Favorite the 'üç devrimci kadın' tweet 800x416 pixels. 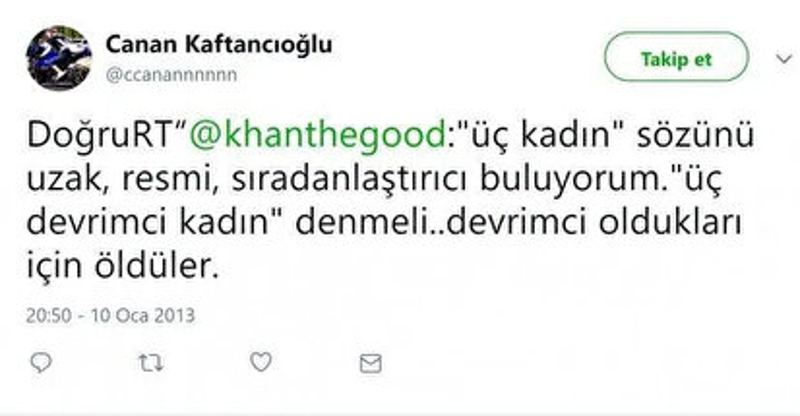(x=261, y=362)
